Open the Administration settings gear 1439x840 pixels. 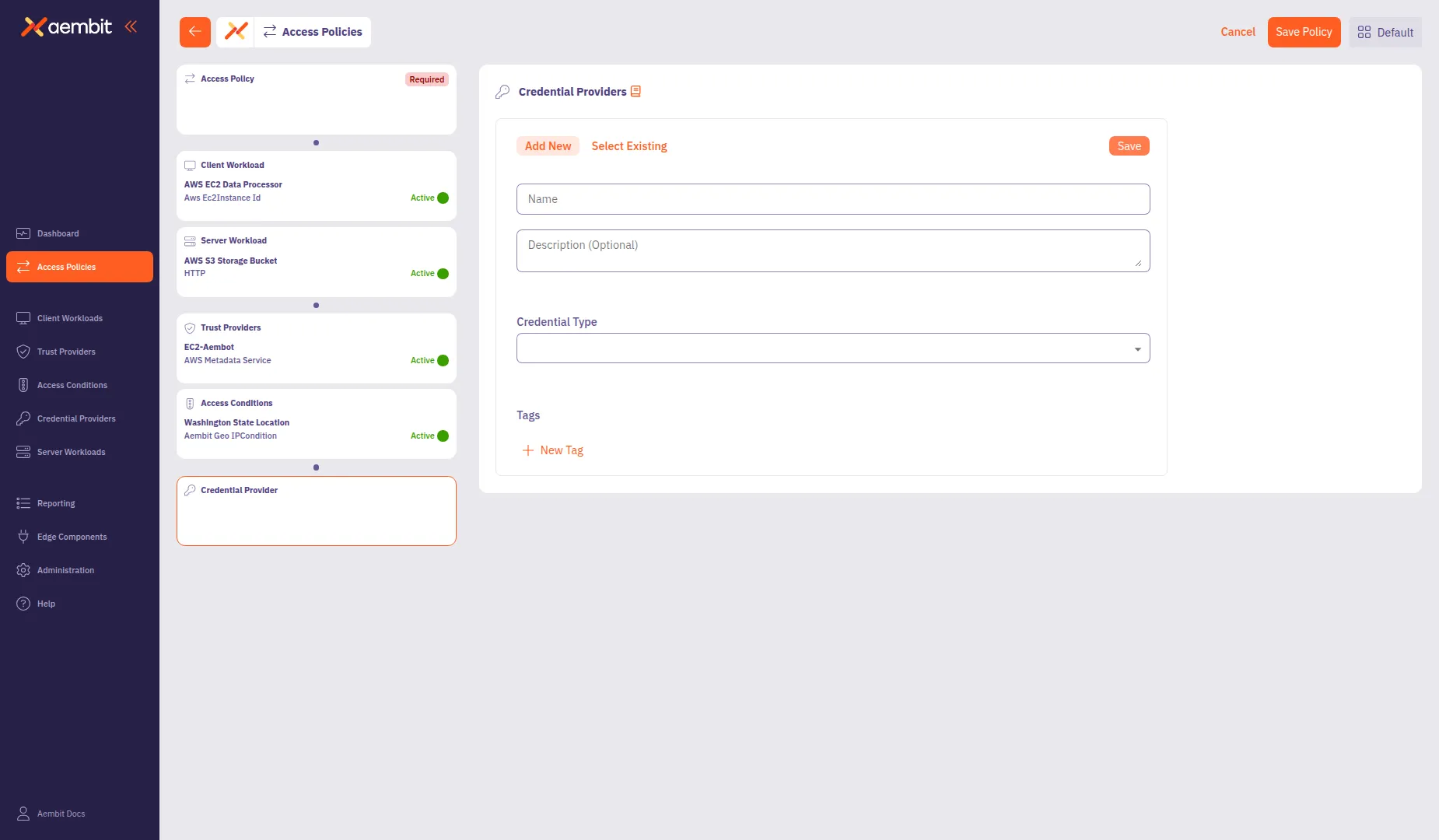click(x=65, y=570)
